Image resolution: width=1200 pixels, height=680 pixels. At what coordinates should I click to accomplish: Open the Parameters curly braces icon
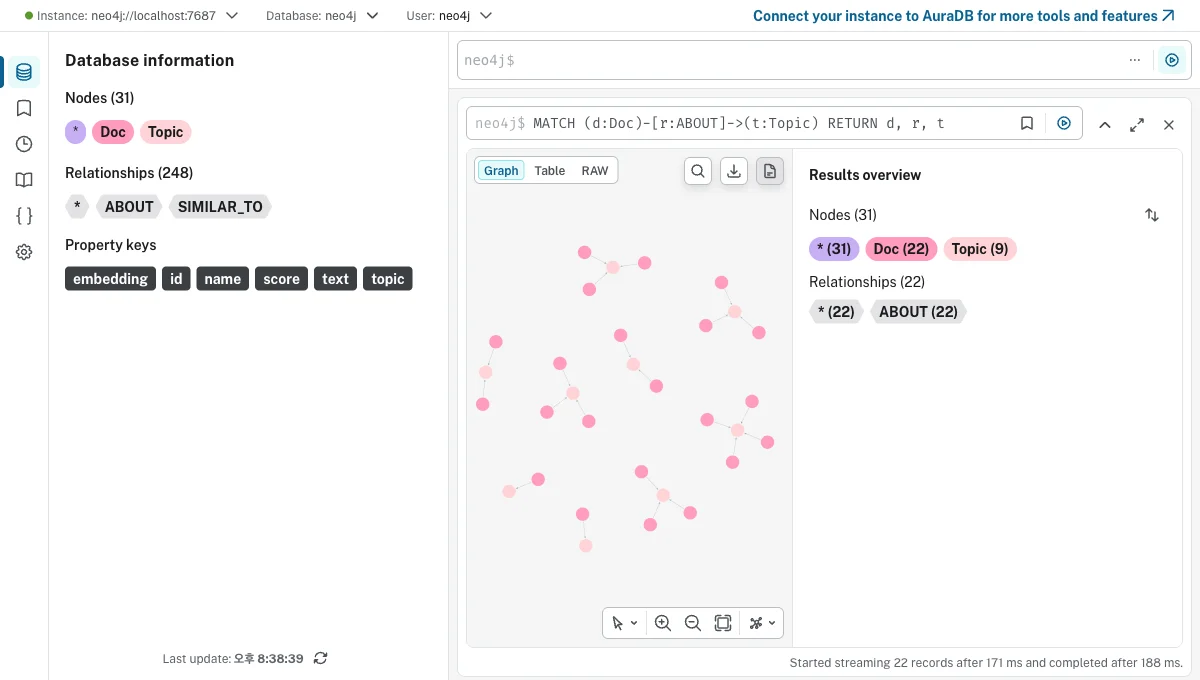click(x=24, y=216)
